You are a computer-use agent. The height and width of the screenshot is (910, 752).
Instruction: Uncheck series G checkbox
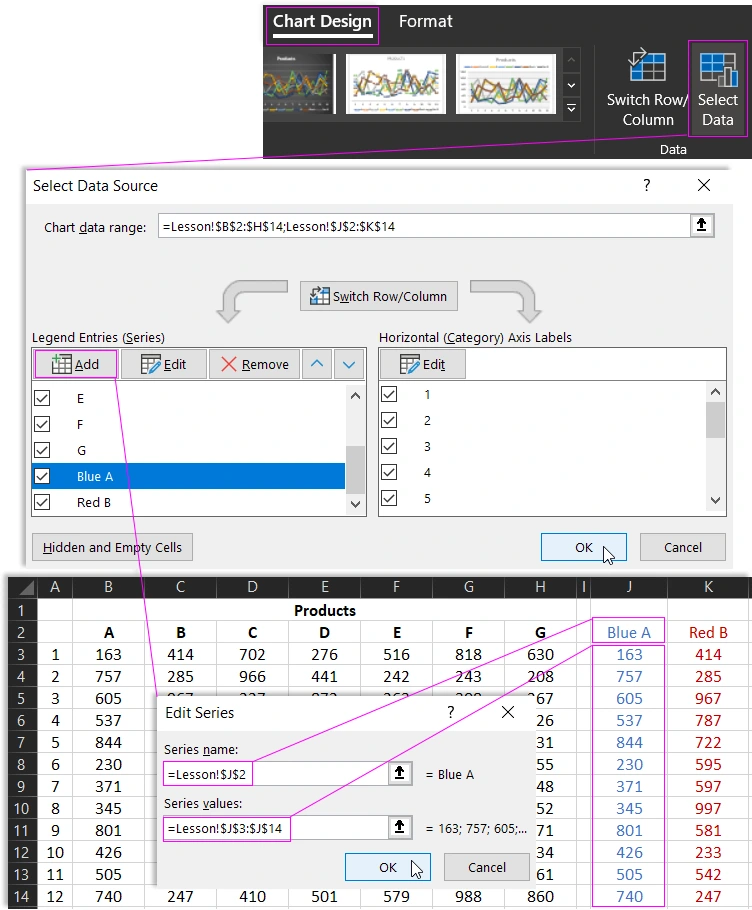click(42, 450)
